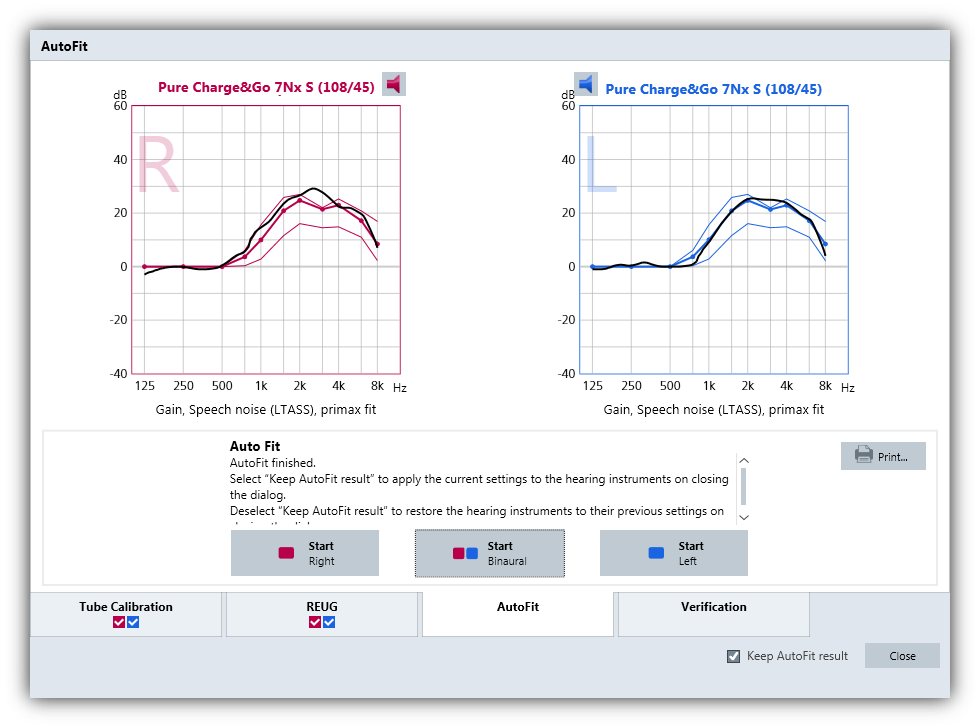Close the AutoFit dialog

click(902, 656)
